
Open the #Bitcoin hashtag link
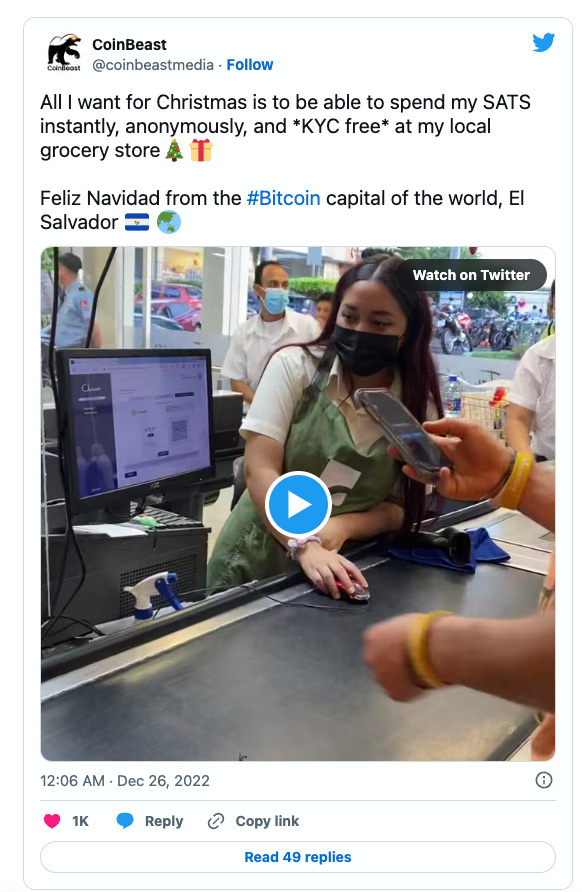point(283,198)
